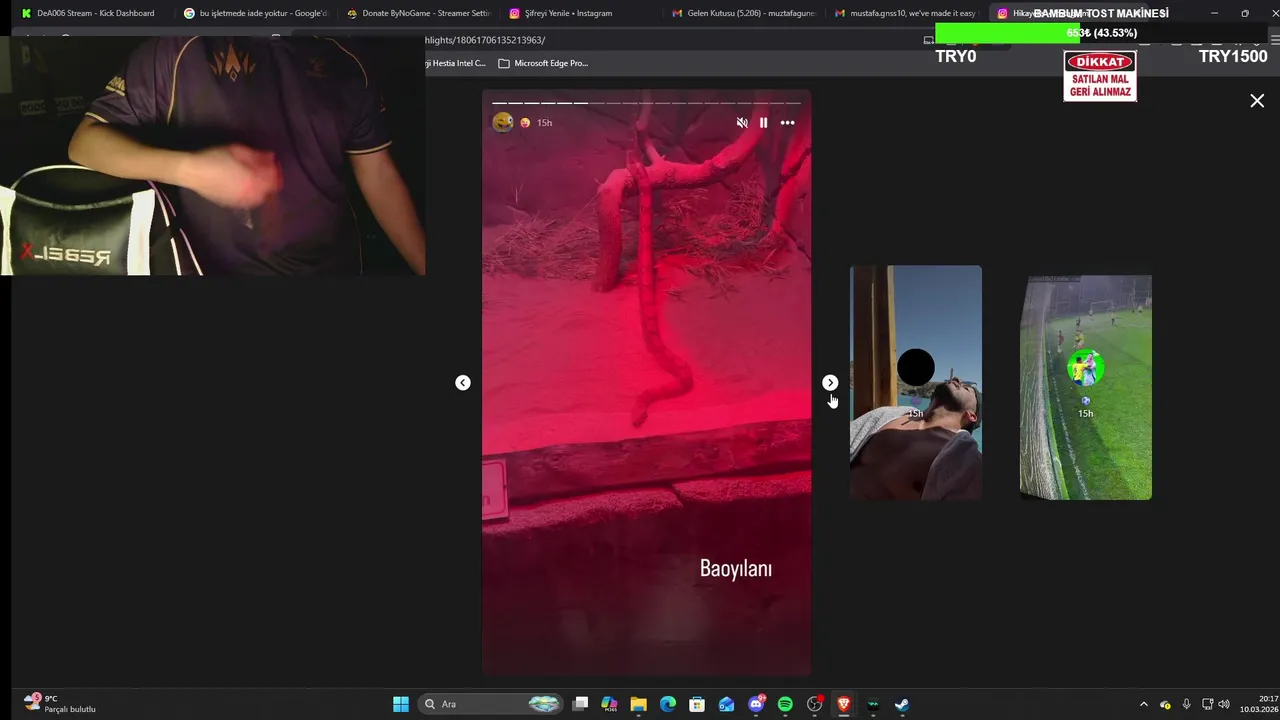This screenshot has width=1280, height=720.
Task: Open Outlook from the taskbar
Action: point(727,704)
